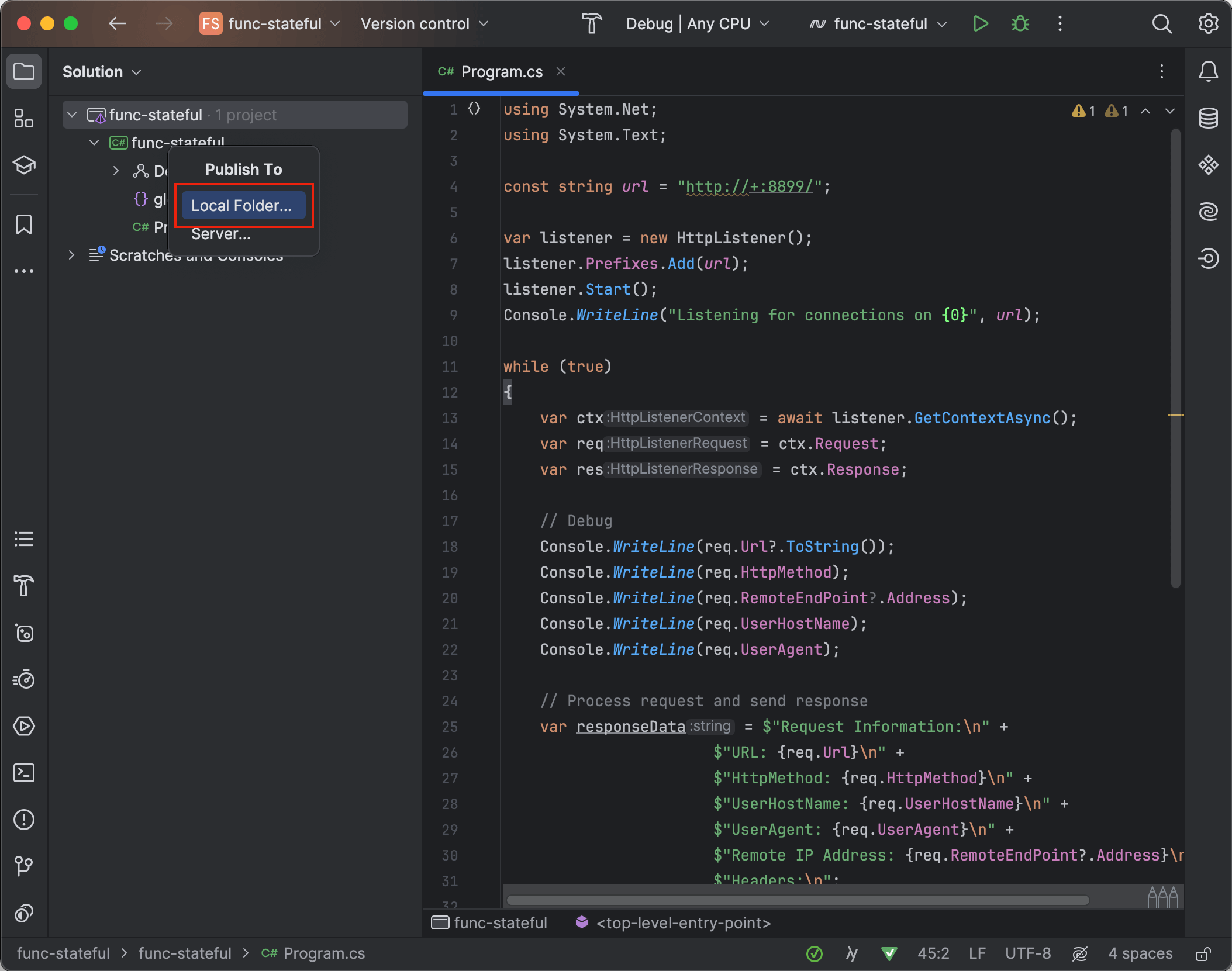Screen dimensions: 1232x971
Task: Click the UTF-8 encoding in the status bar
Action: pyautogui.click(x=1028, y=954)
